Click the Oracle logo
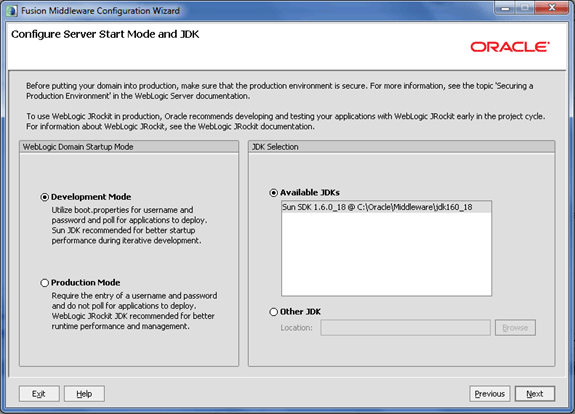The image size is (575, 414). (x=510, y=47)
